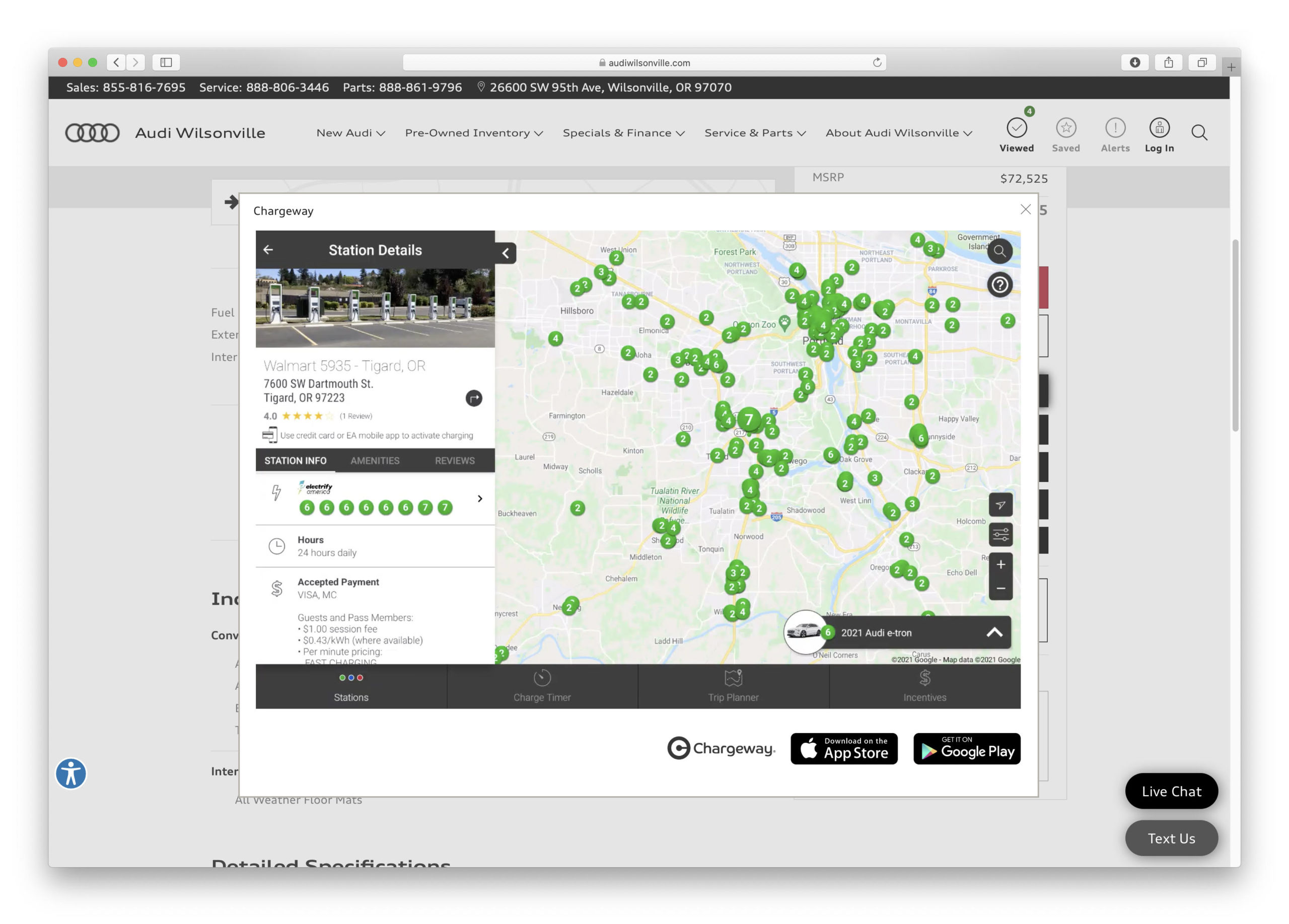Open a new Safari tab with plus
This screenshot has width=1289, height=924.
click(x=1231, y=67)
